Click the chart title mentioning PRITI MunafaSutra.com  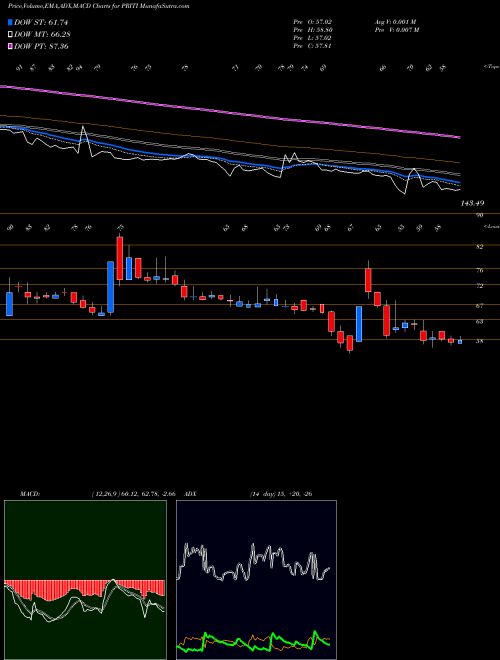(x=98, y=6)
